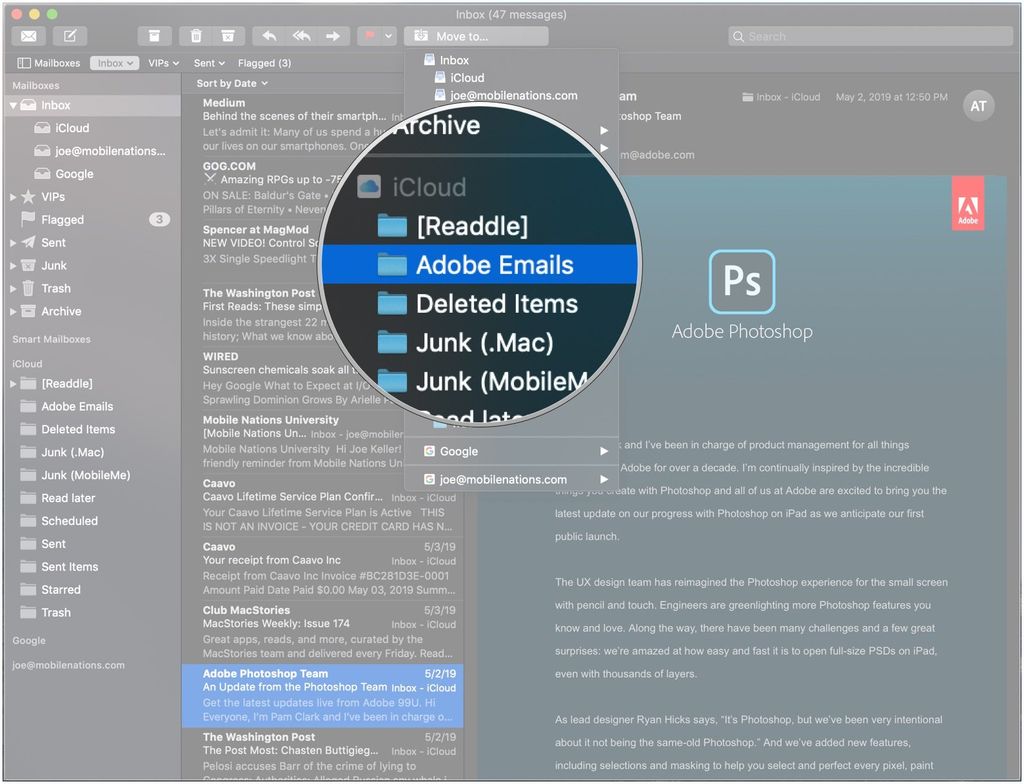Delete the message using the trash icon

195,35
